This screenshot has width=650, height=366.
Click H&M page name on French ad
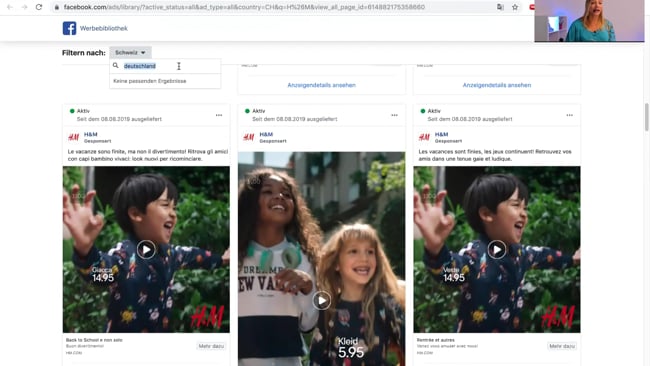coord(441,134)
